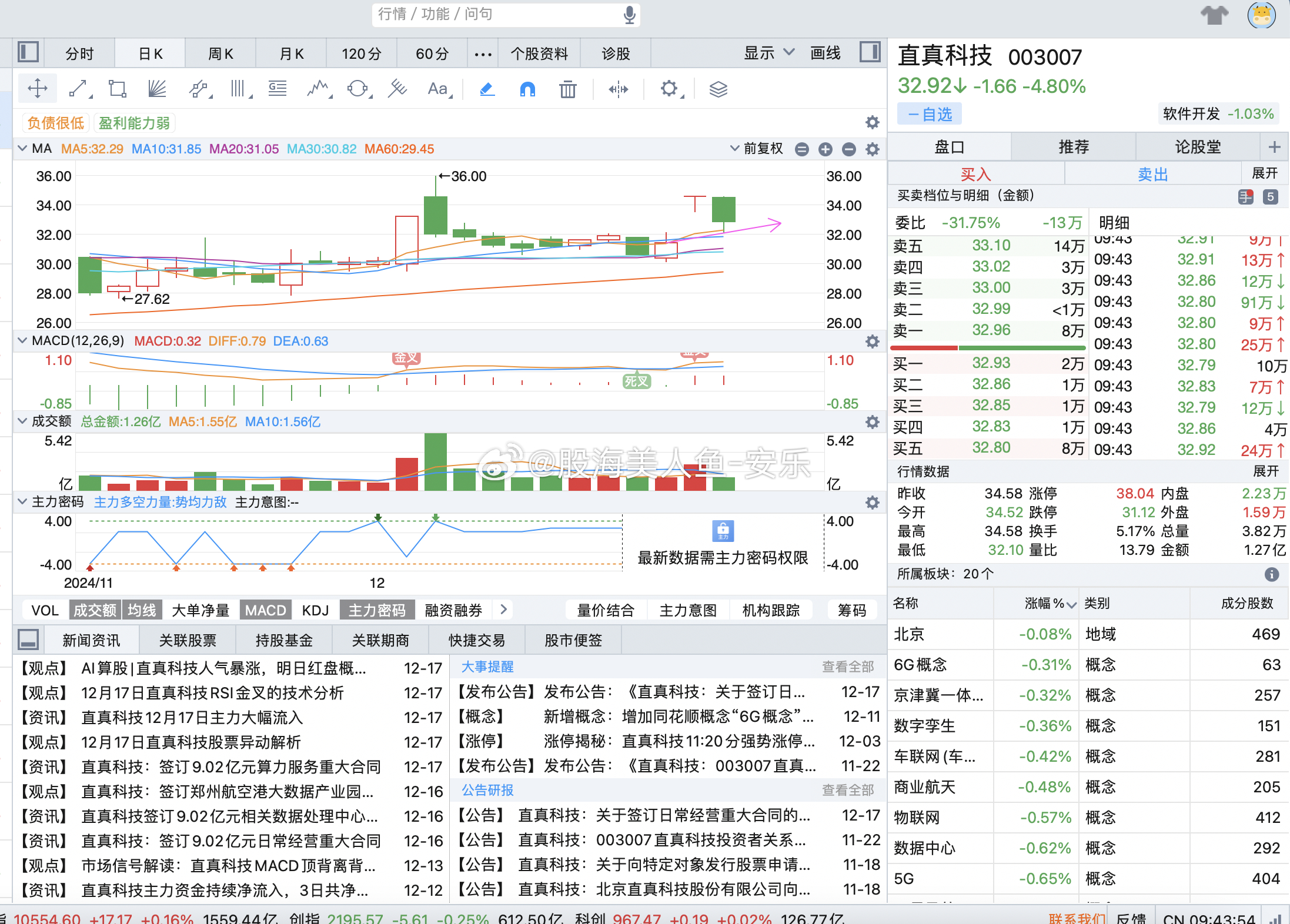Click 查看全部 next to 大事提醒

tap(847, 667)
